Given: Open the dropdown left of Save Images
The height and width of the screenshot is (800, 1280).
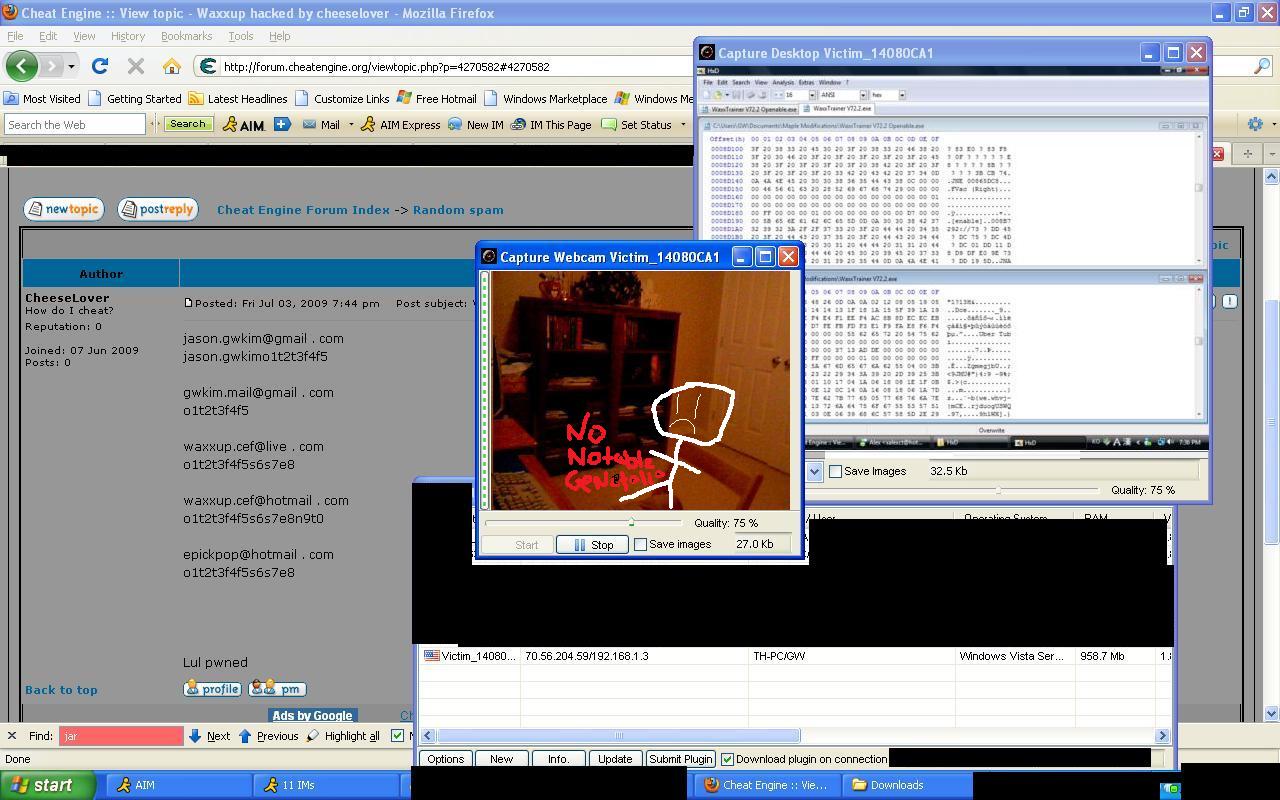Looking at the screenshot, I should point(814,471).
